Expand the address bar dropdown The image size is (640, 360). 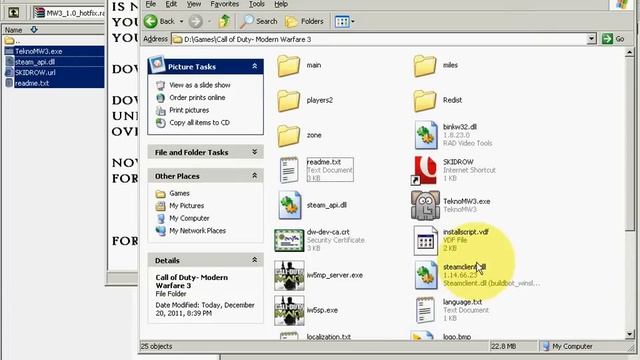(x=591, y=39)
